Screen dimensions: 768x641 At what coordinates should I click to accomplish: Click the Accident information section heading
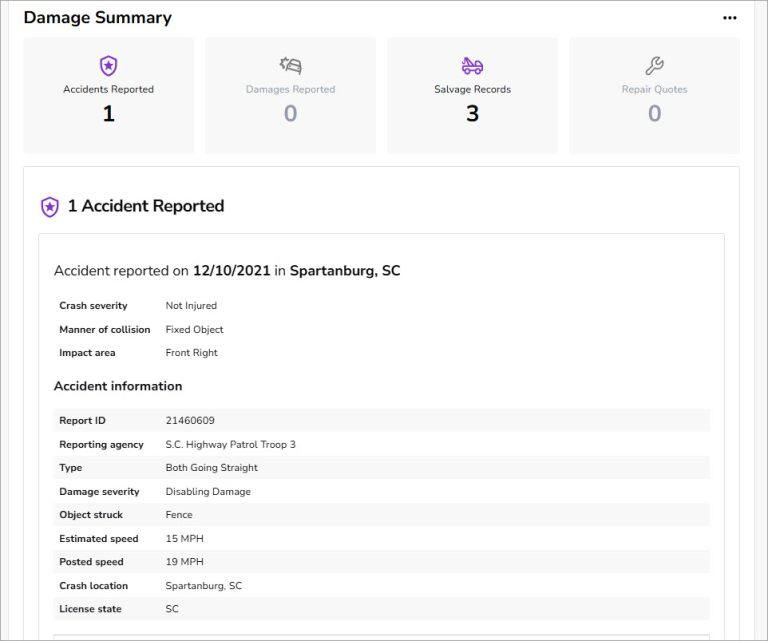click(118, 386)
